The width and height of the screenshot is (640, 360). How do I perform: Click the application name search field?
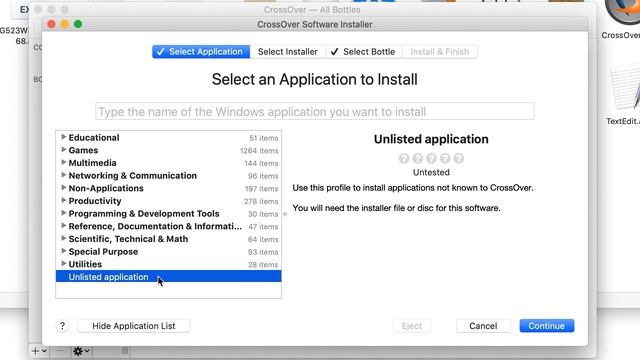tap(315, 111)
